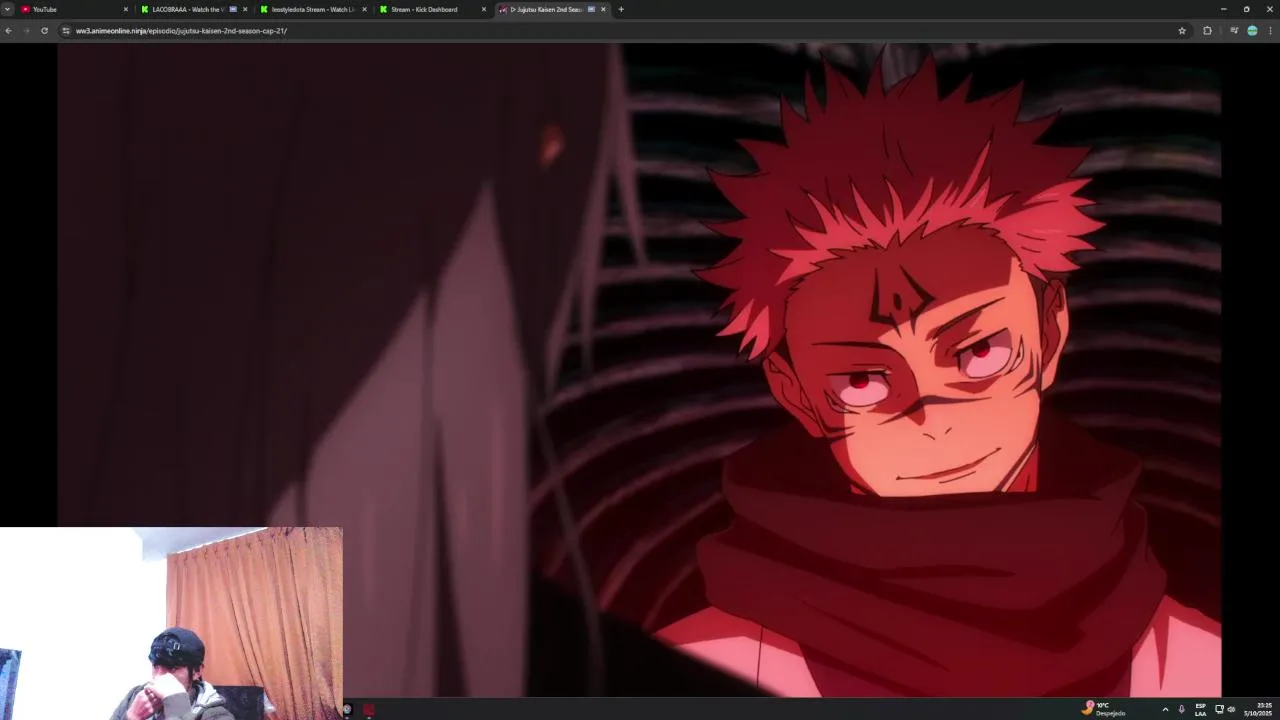Switch to the lesstyledota Stream tab
Viewport: 1280px width, 720px height.
[x=312, y=9]
